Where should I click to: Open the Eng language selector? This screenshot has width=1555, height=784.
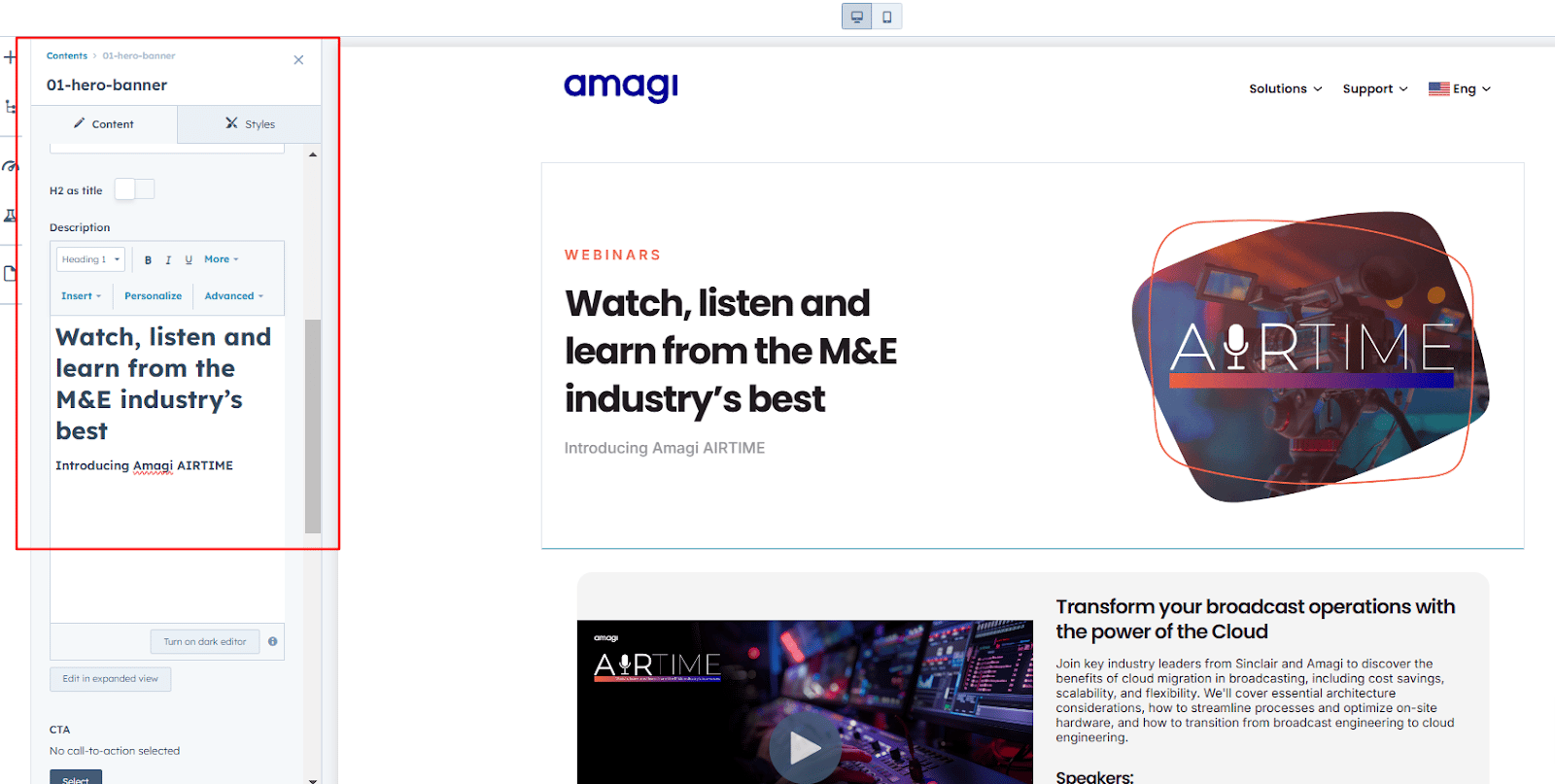(x=1460, y=88)
